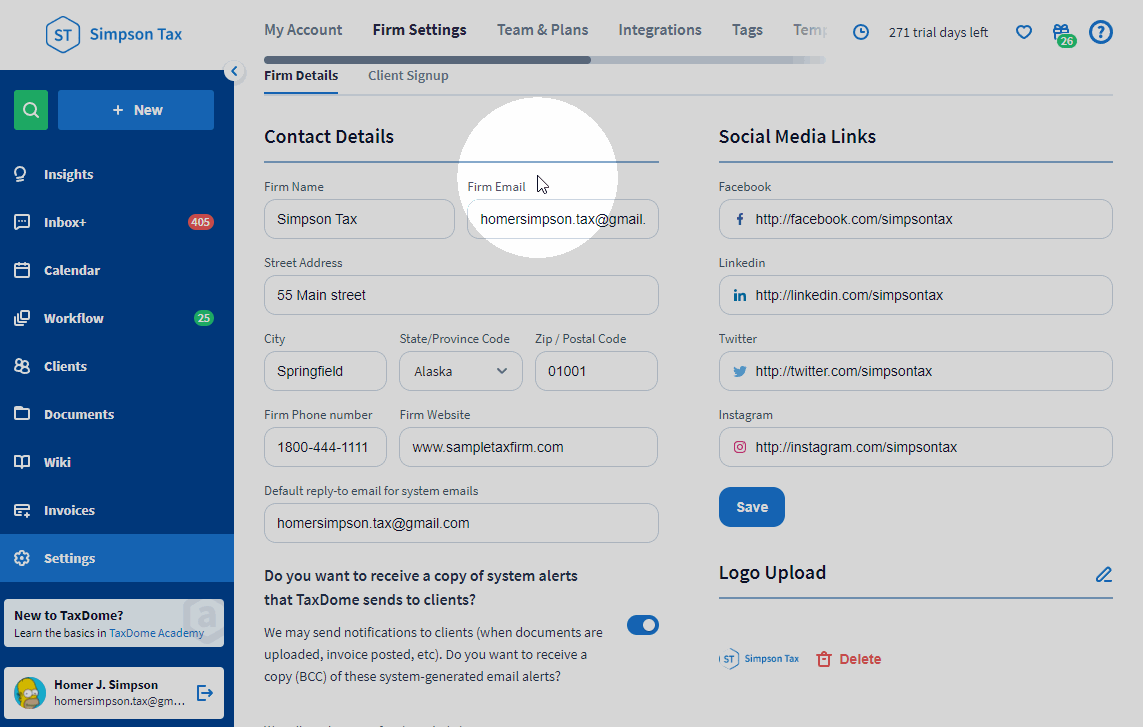The image size is (1143, 727).
Task: Click the Instagram link input field
Action: coord(916,447)
